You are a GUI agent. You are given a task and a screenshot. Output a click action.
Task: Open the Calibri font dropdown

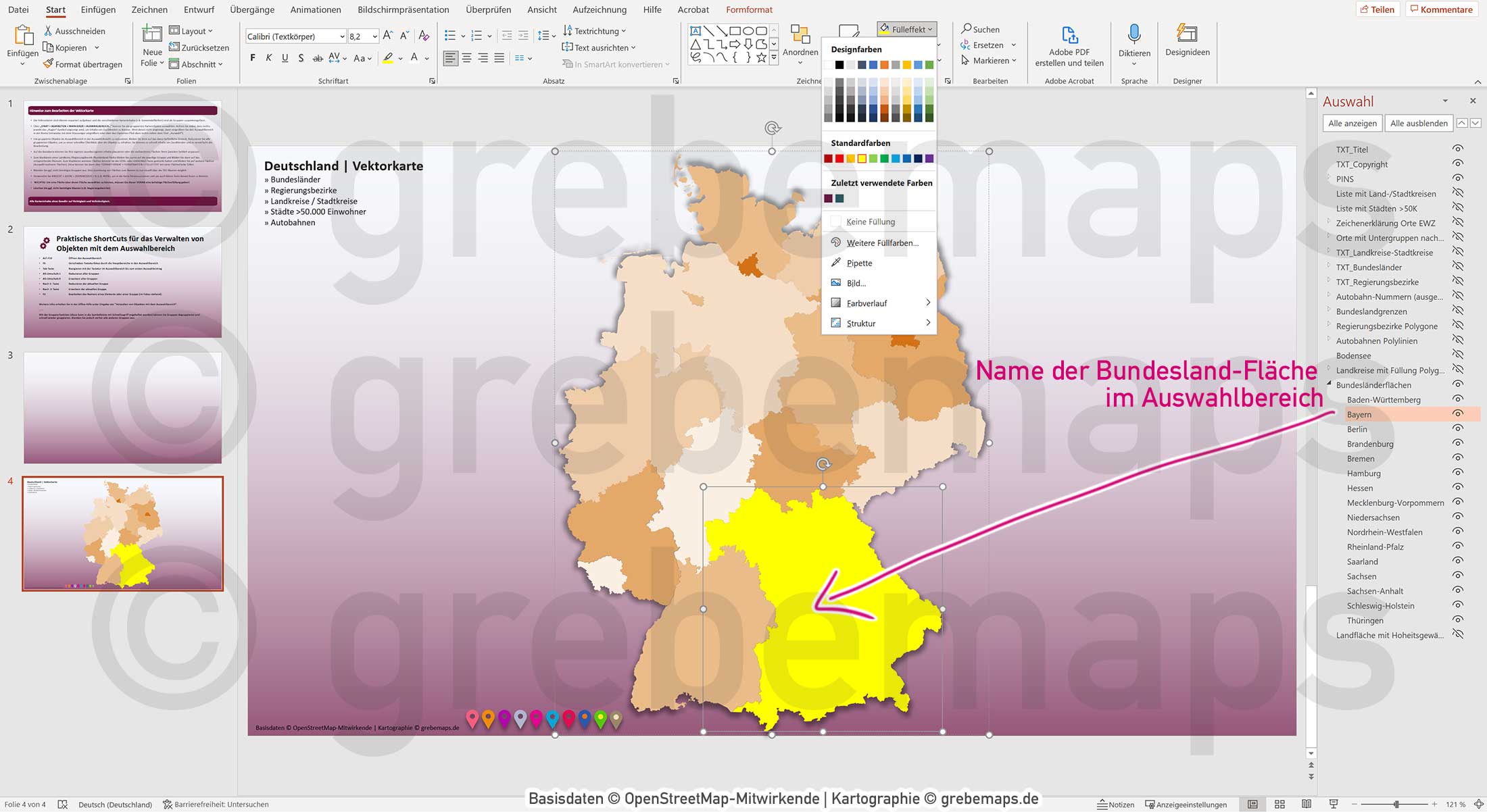click(x=342, y=36)
